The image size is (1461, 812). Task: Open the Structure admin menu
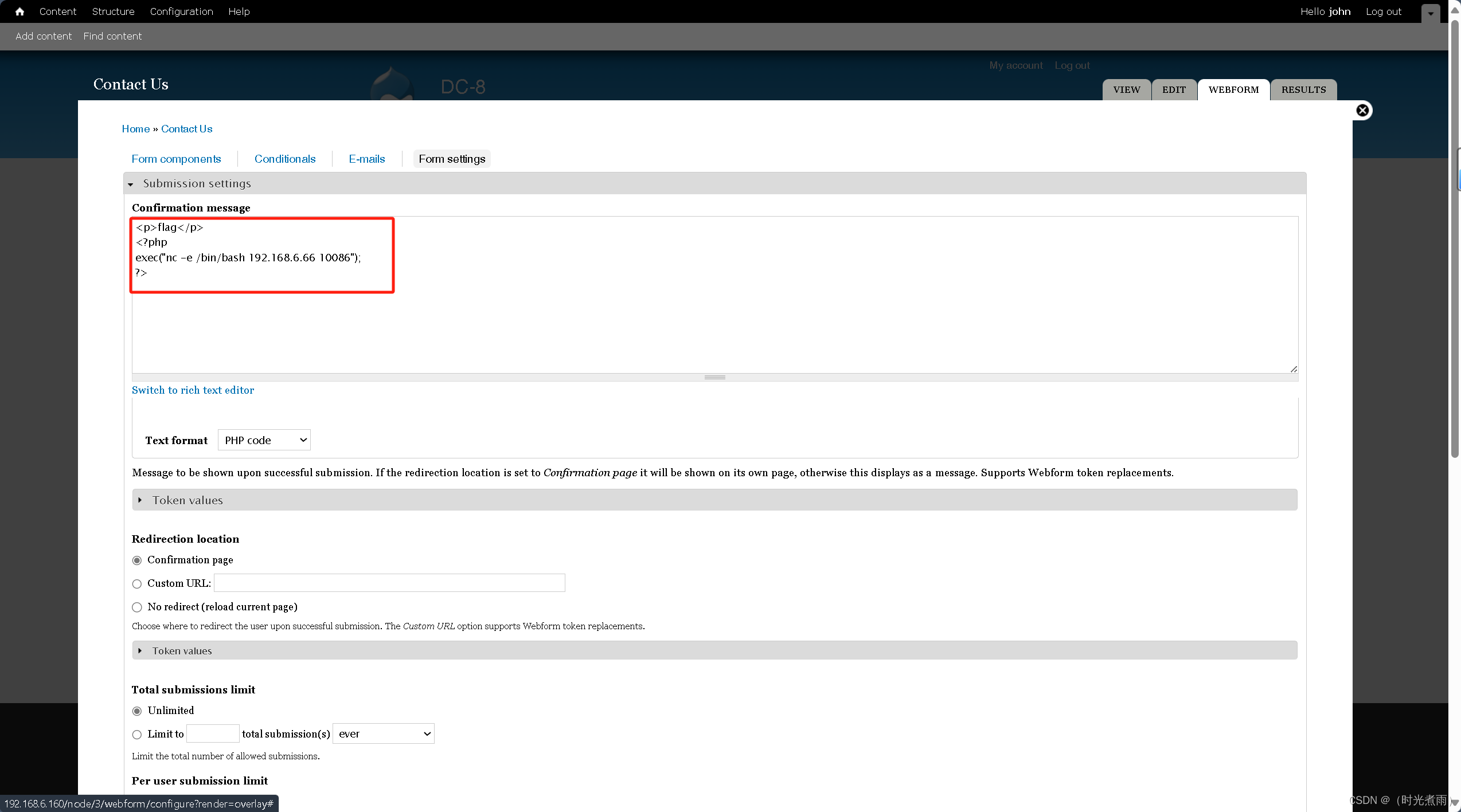[113, 11]
